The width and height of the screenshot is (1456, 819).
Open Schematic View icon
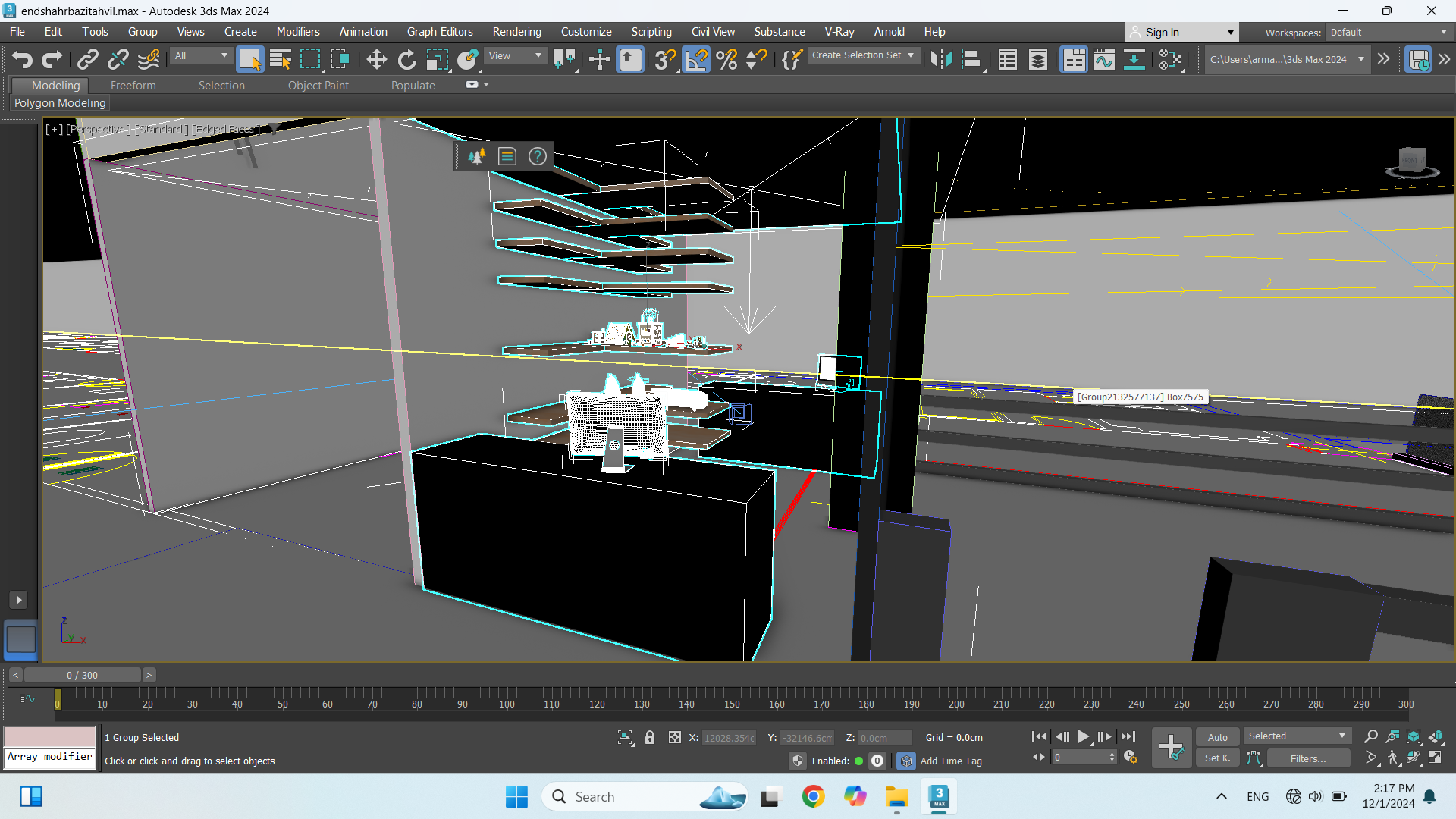pyautogui.click(x=1134, y=59)
